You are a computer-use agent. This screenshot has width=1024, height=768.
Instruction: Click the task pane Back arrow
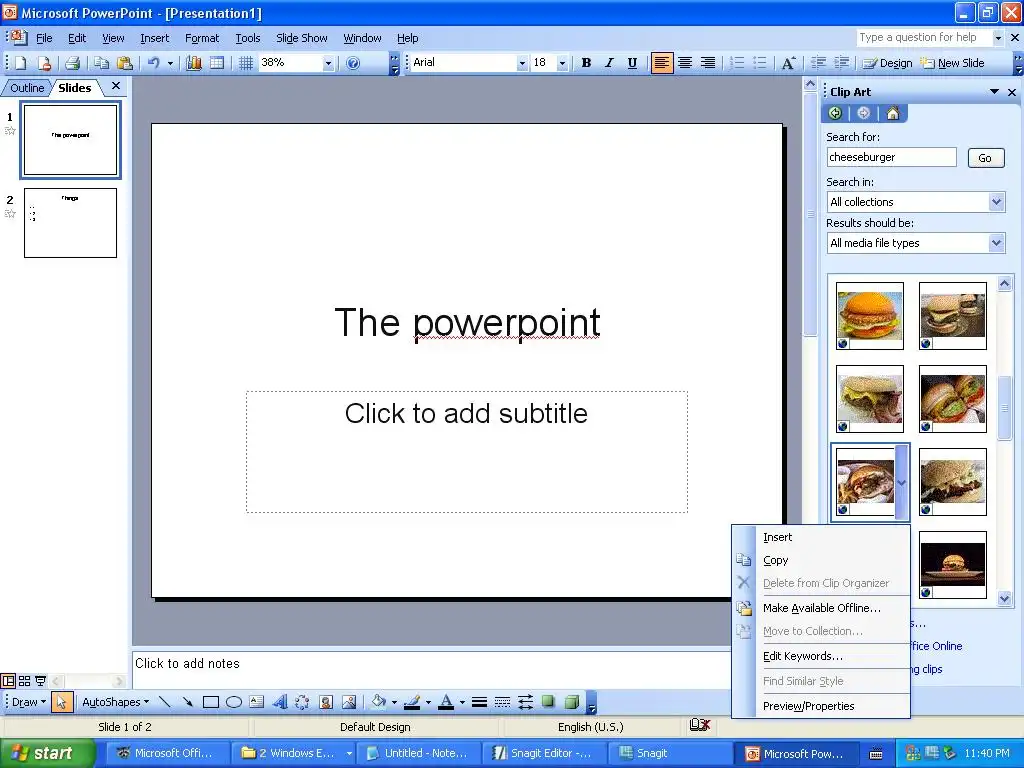coord(835,113)
